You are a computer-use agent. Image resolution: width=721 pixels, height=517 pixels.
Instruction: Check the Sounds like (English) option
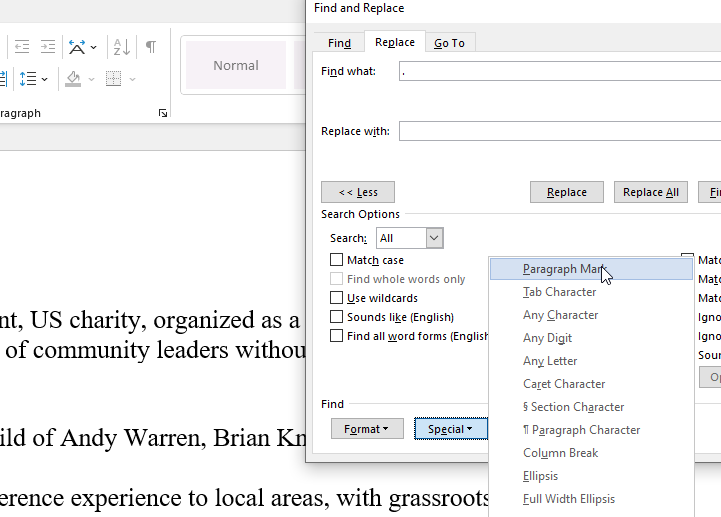(337, 317)
